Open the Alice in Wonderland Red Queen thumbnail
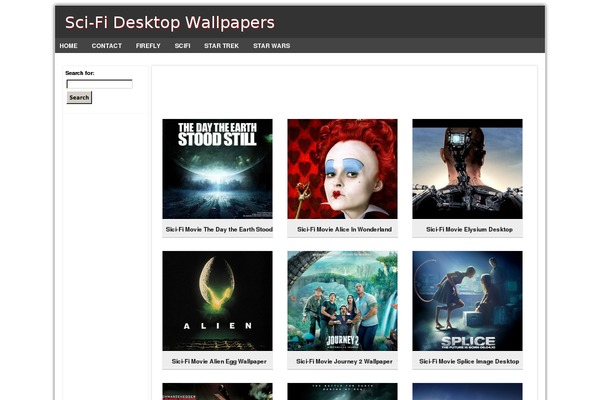This screenshot has height=400, width=600. 342,169
